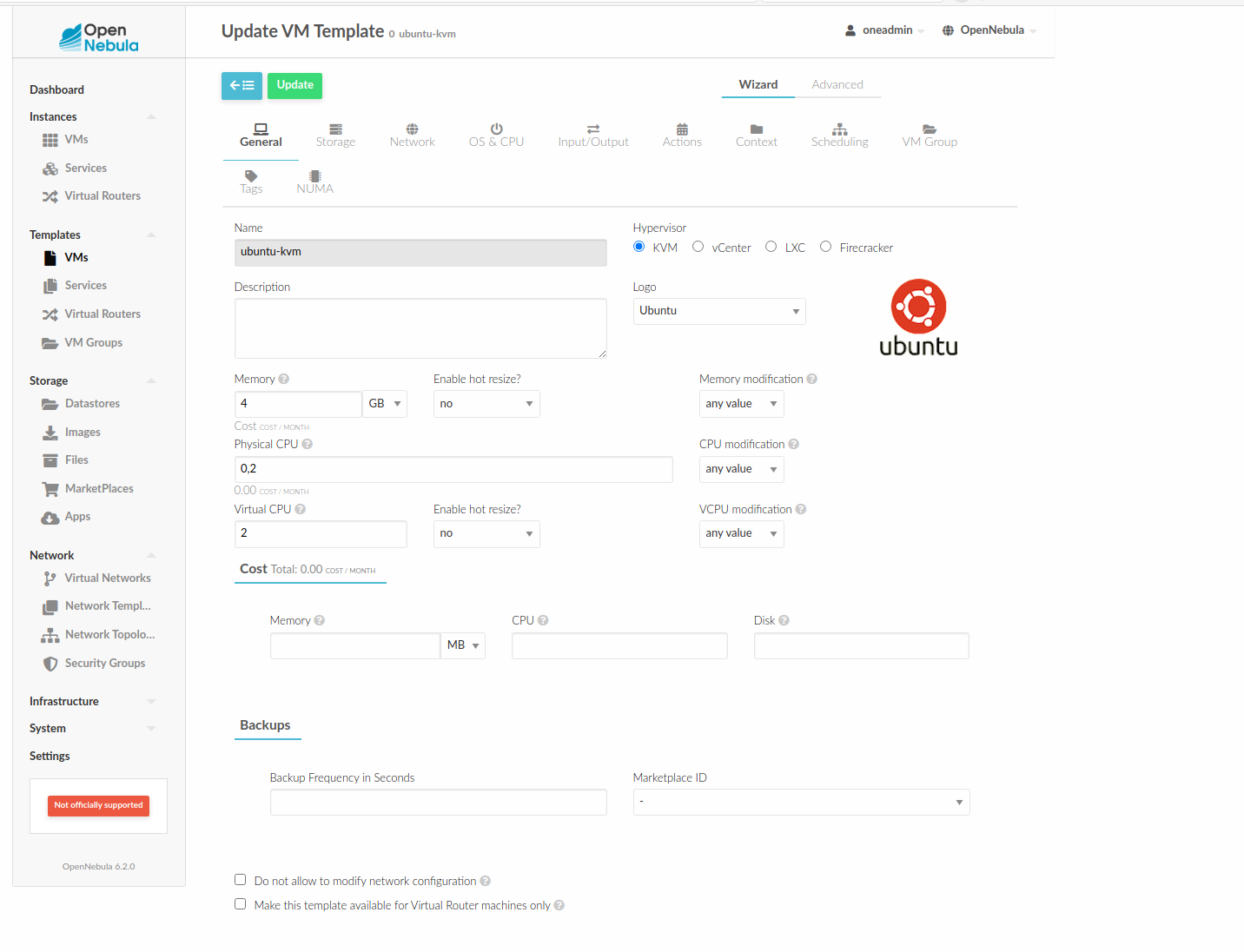
Task: Open the Logo dropdown showing Ubuntu
Action: (x=719, y=310)
